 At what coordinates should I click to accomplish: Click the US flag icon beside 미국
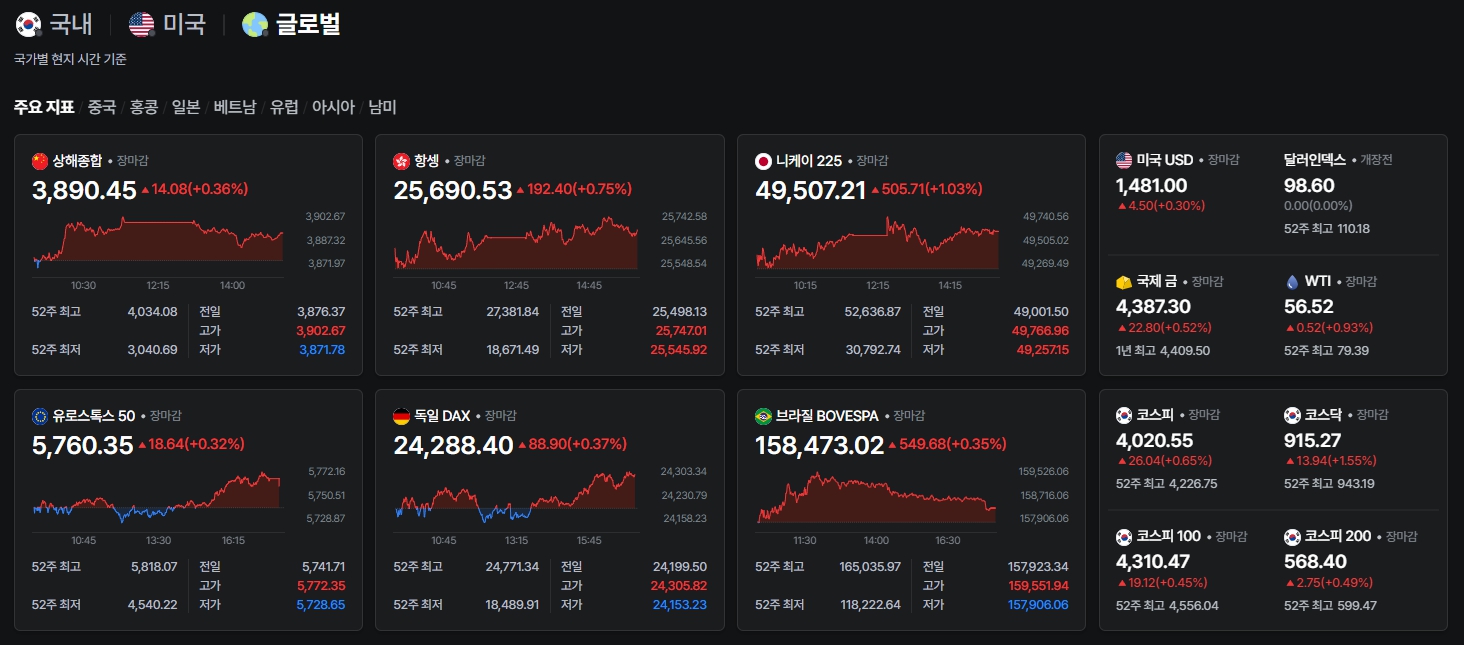point(142,24)
